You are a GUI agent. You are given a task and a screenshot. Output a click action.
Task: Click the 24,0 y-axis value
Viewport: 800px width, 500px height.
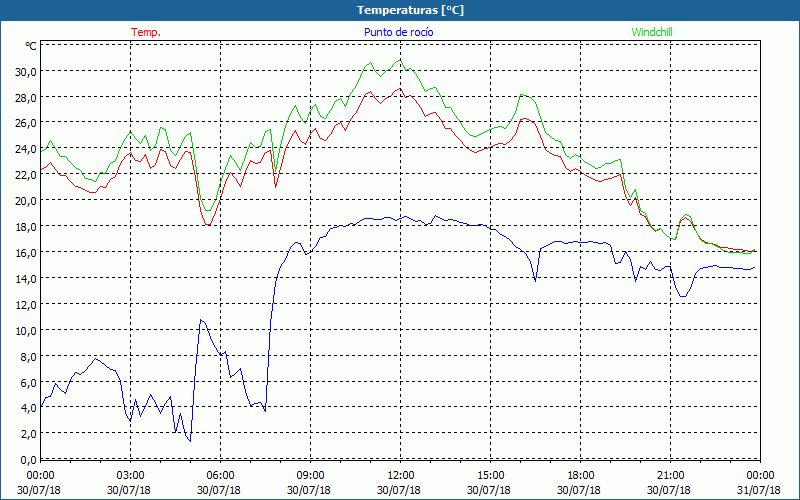coord(26,149)
